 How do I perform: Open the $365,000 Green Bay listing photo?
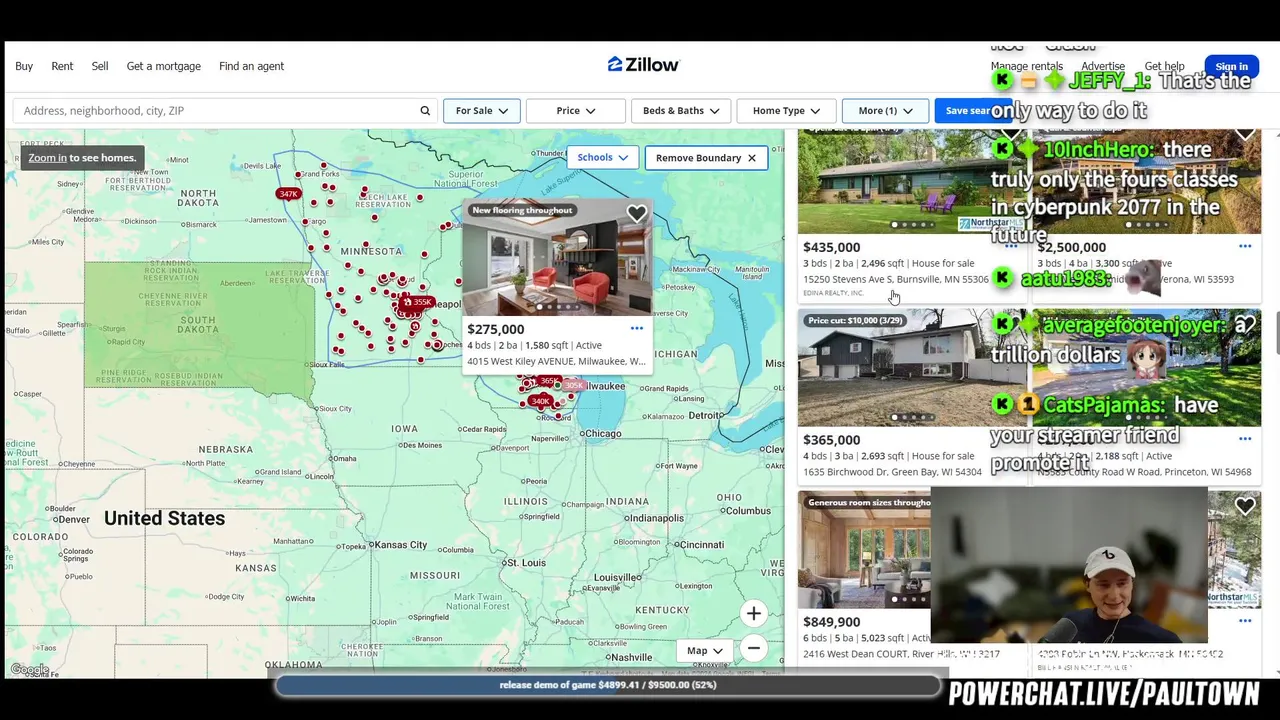click(x=912, y=367)
